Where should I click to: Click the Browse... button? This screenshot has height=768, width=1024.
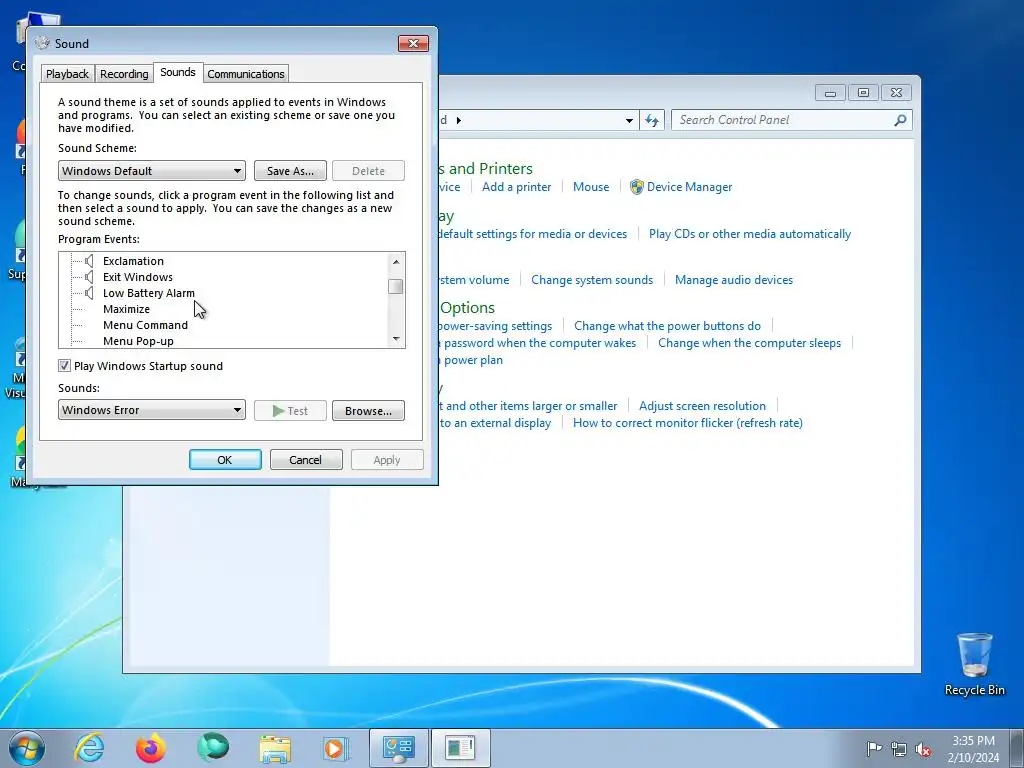[368, 411]
